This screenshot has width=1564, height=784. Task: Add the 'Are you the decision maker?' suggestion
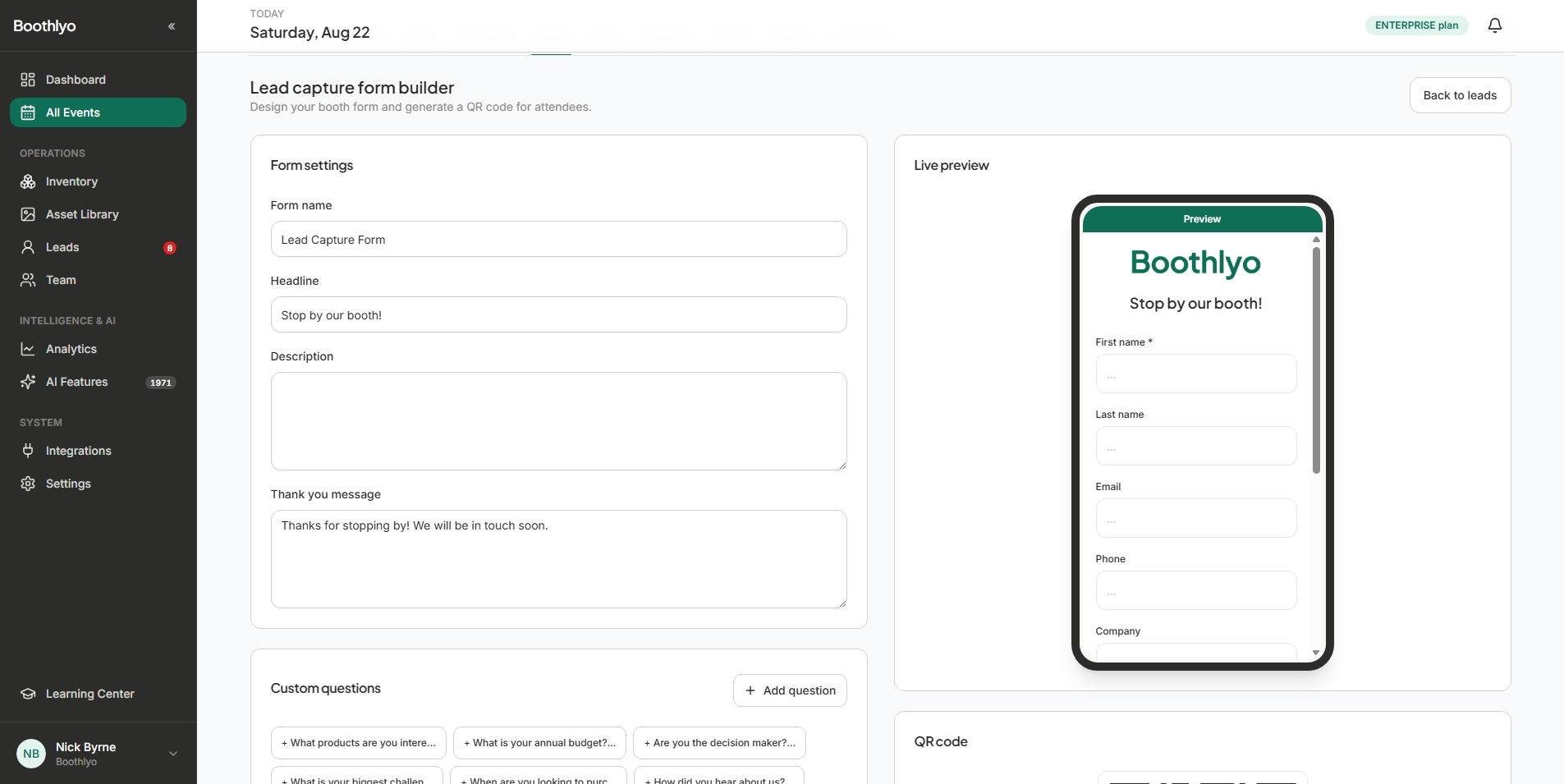coord(719,743)
